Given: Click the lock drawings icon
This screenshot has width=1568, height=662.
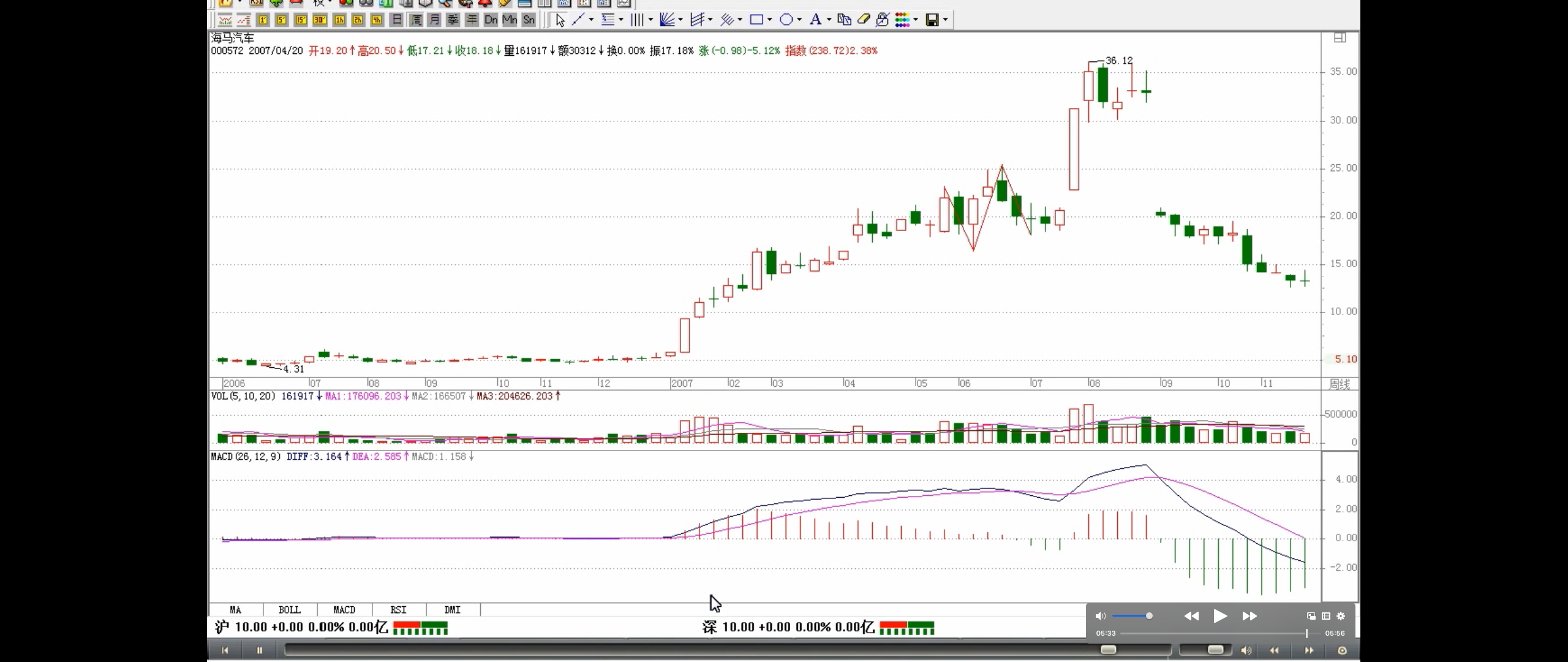Looking at the screenshot, I should tap(883, 20).
